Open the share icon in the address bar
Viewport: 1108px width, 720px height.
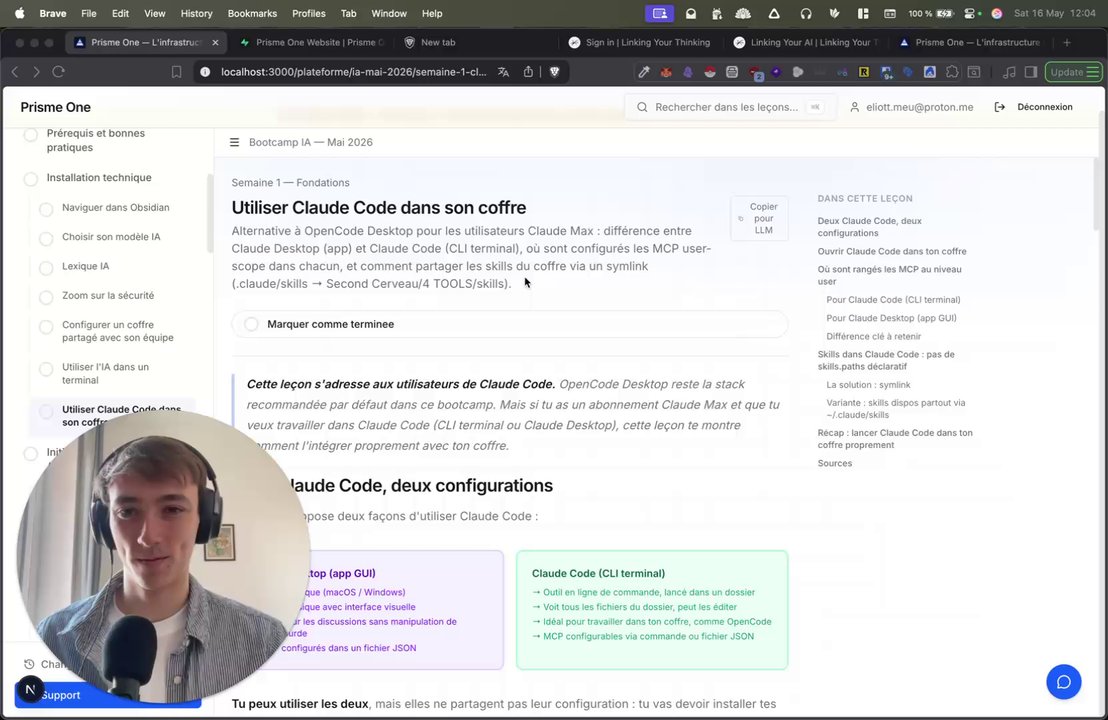click(x=528, y=72)
